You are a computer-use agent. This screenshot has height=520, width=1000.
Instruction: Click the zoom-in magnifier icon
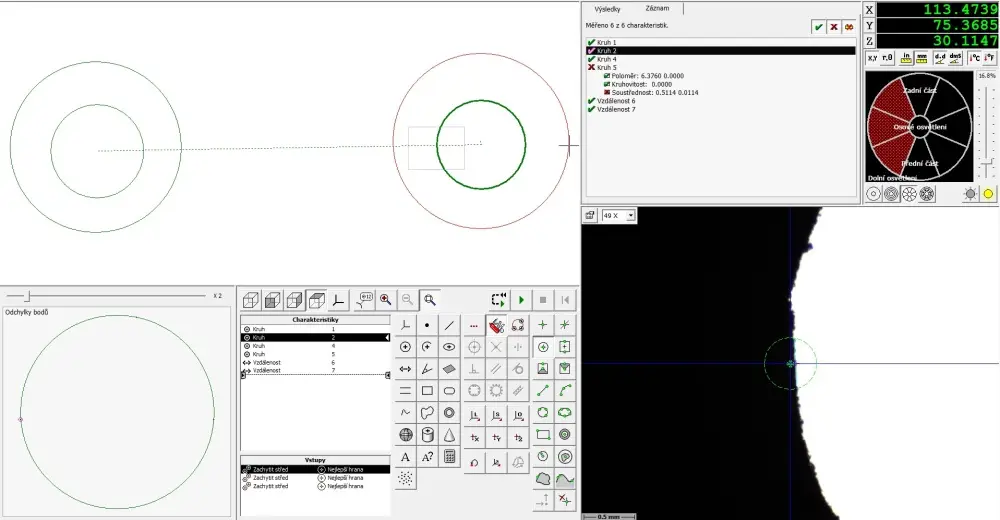(386, 299)
